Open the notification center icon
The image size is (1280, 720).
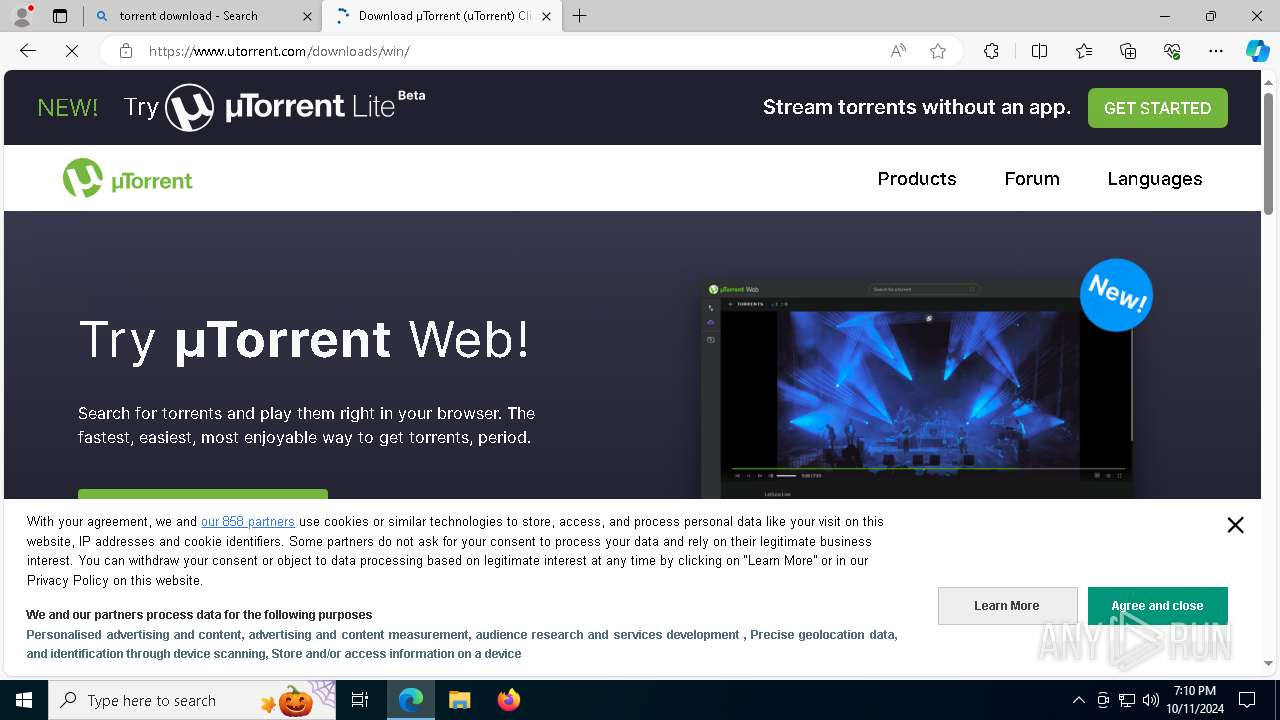pyautogui.click(x=1247, y=700)
